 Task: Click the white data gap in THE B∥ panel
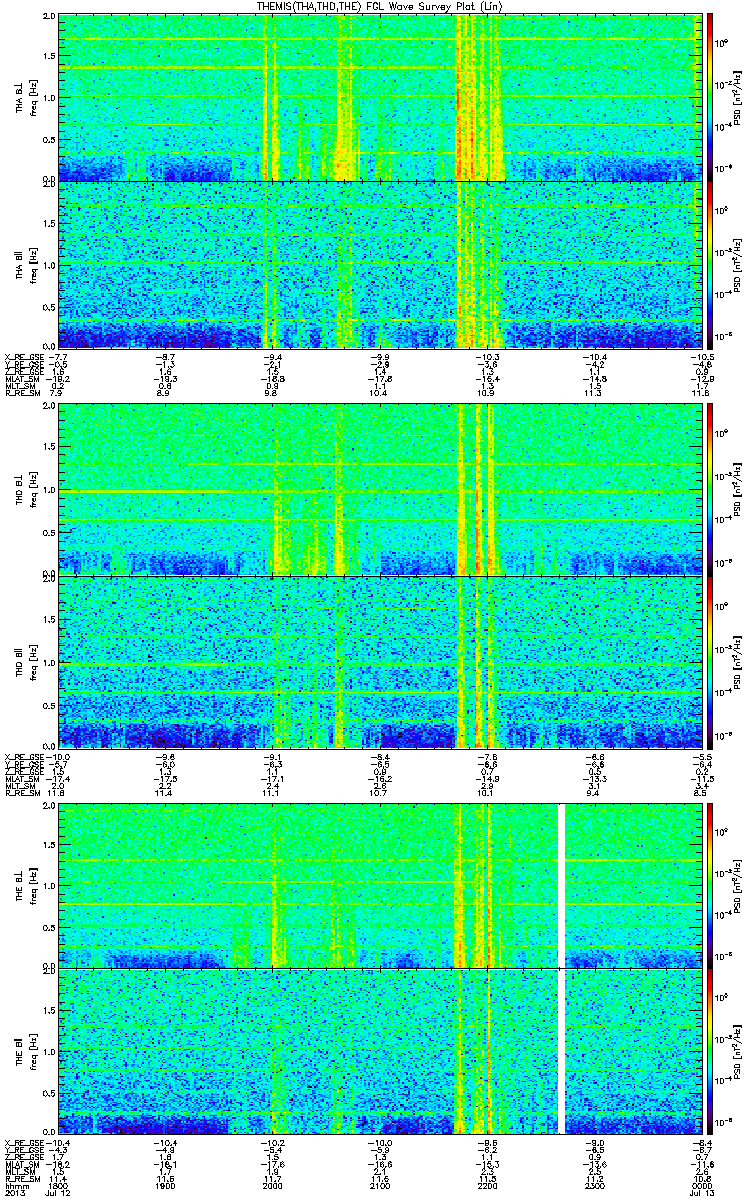561,1053
